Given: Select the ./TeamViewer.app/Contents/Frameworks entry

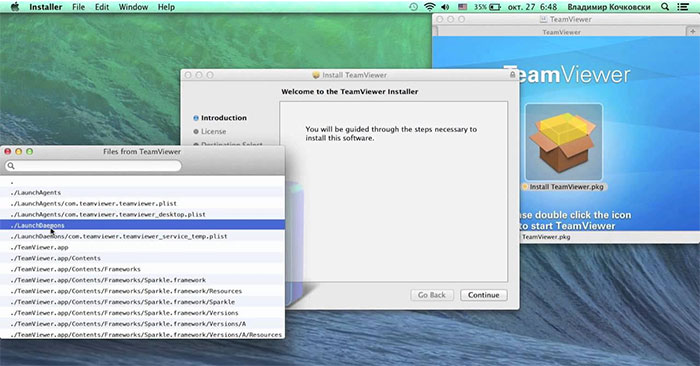Looking at the screenshot, I should coord(142,269).
